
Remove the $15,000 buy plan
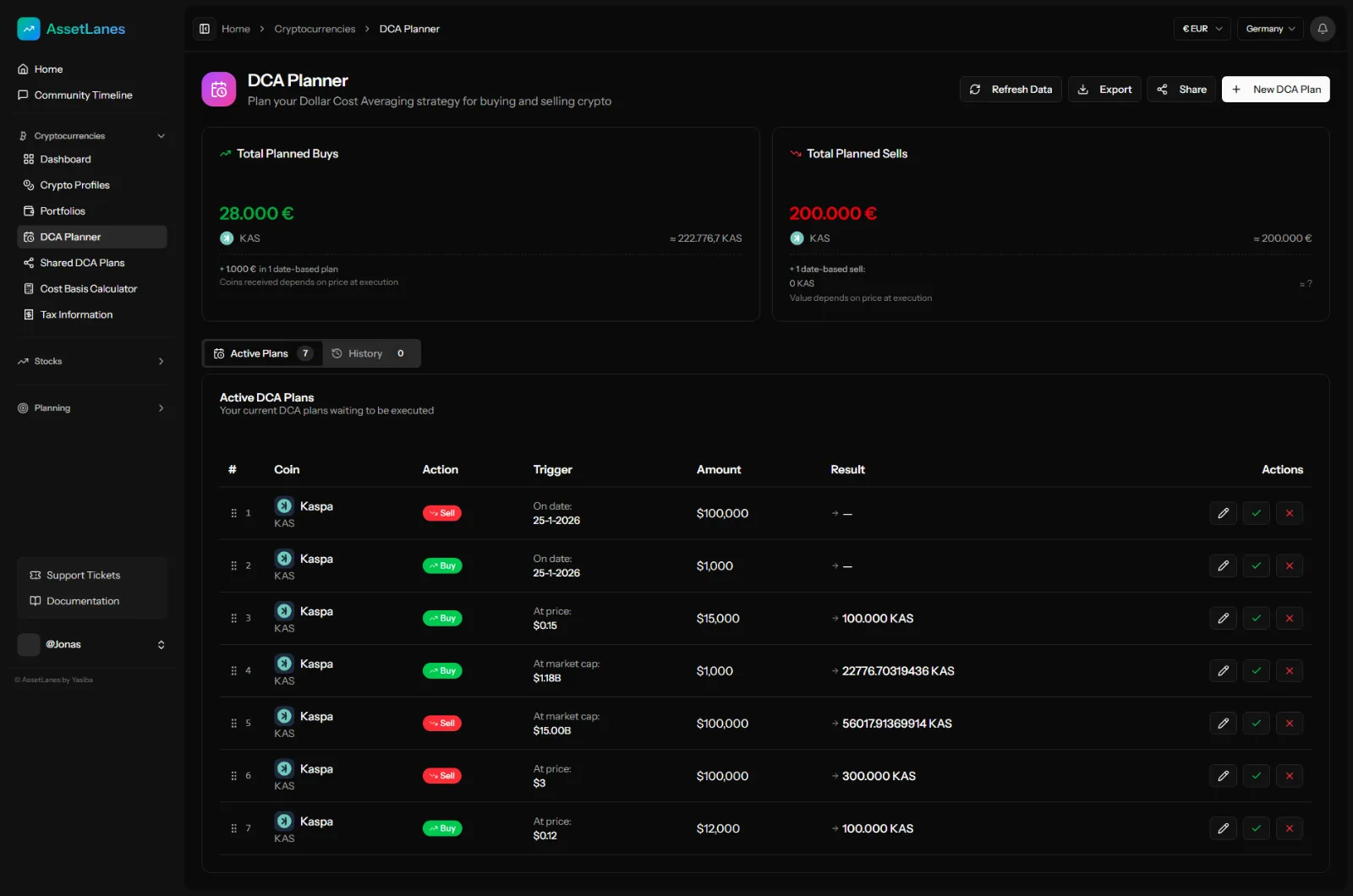click(x=1290, y=618)
